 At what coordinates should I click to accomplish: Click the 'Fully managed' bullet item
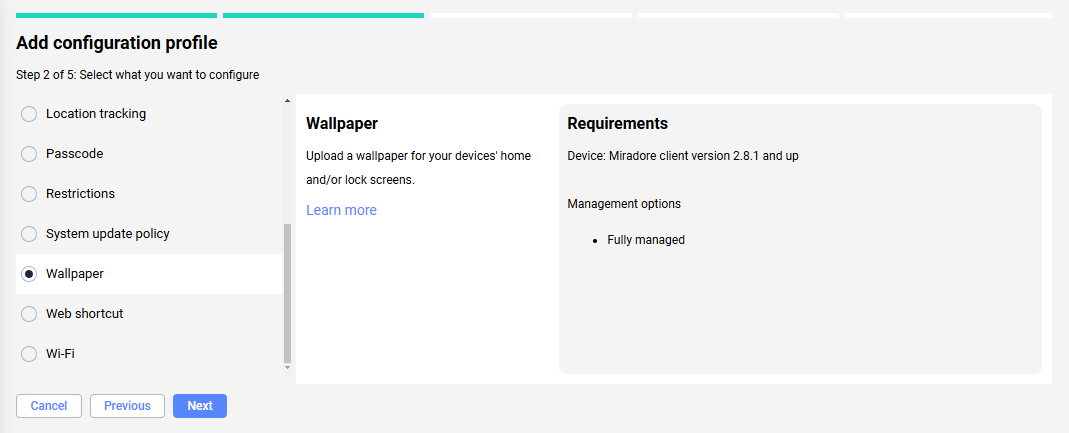click(x=646, y=240)
